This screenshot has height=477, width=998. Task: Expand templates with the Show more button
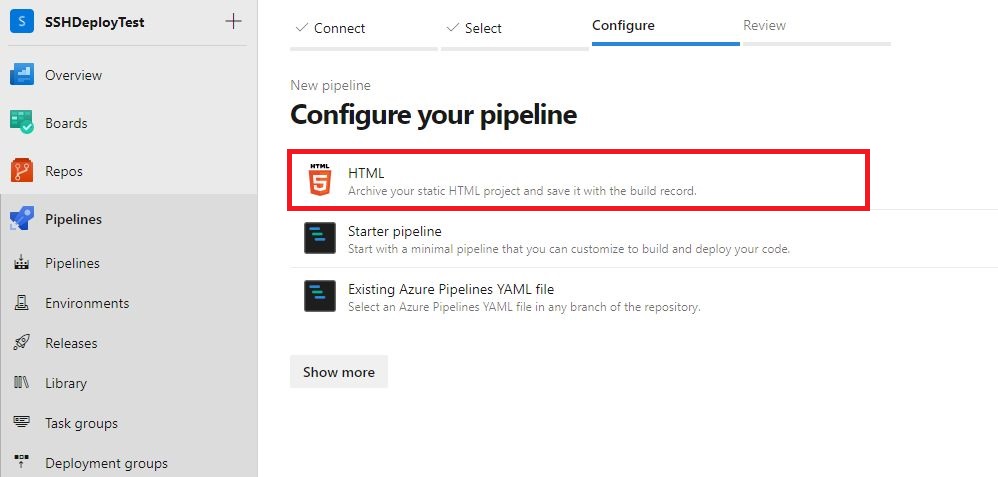coord(339,372)
